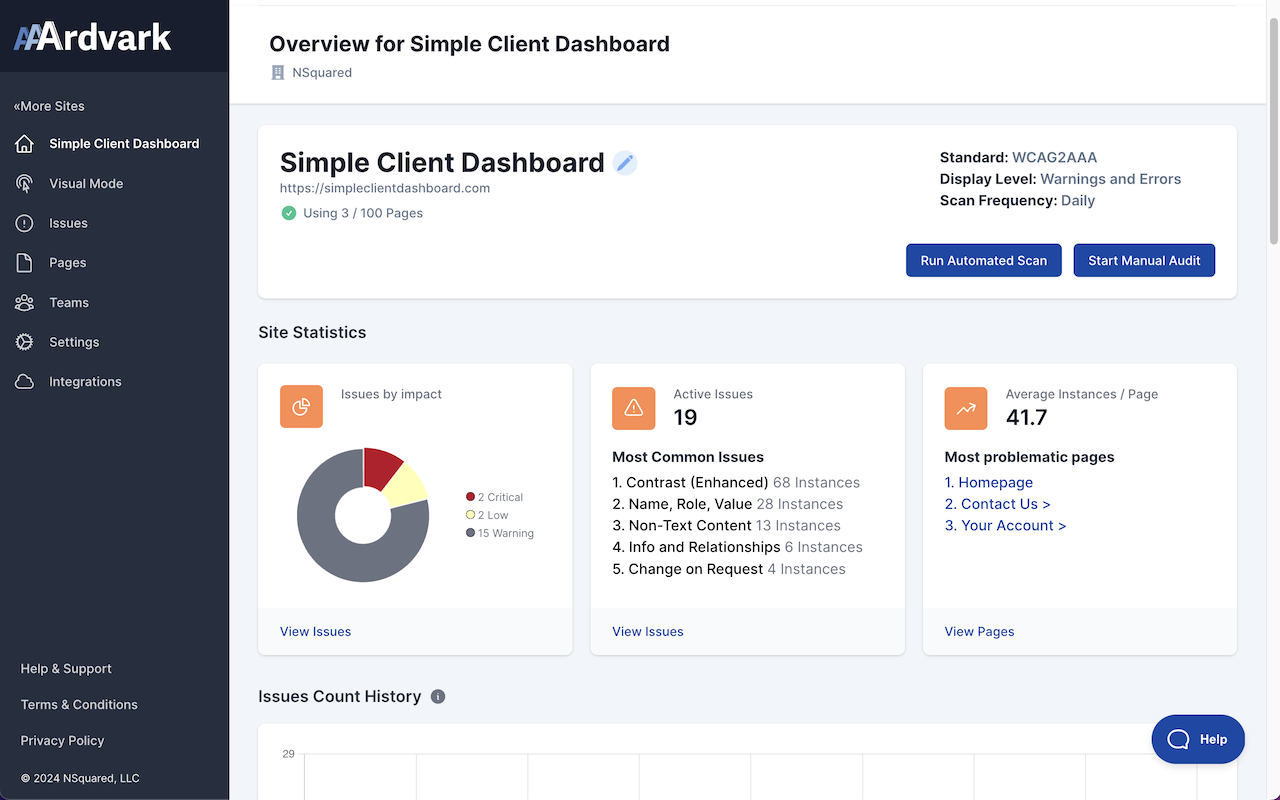
Task: Click the Visual Mode pointer icon in sidebar
Action: (x=25, y=184)
